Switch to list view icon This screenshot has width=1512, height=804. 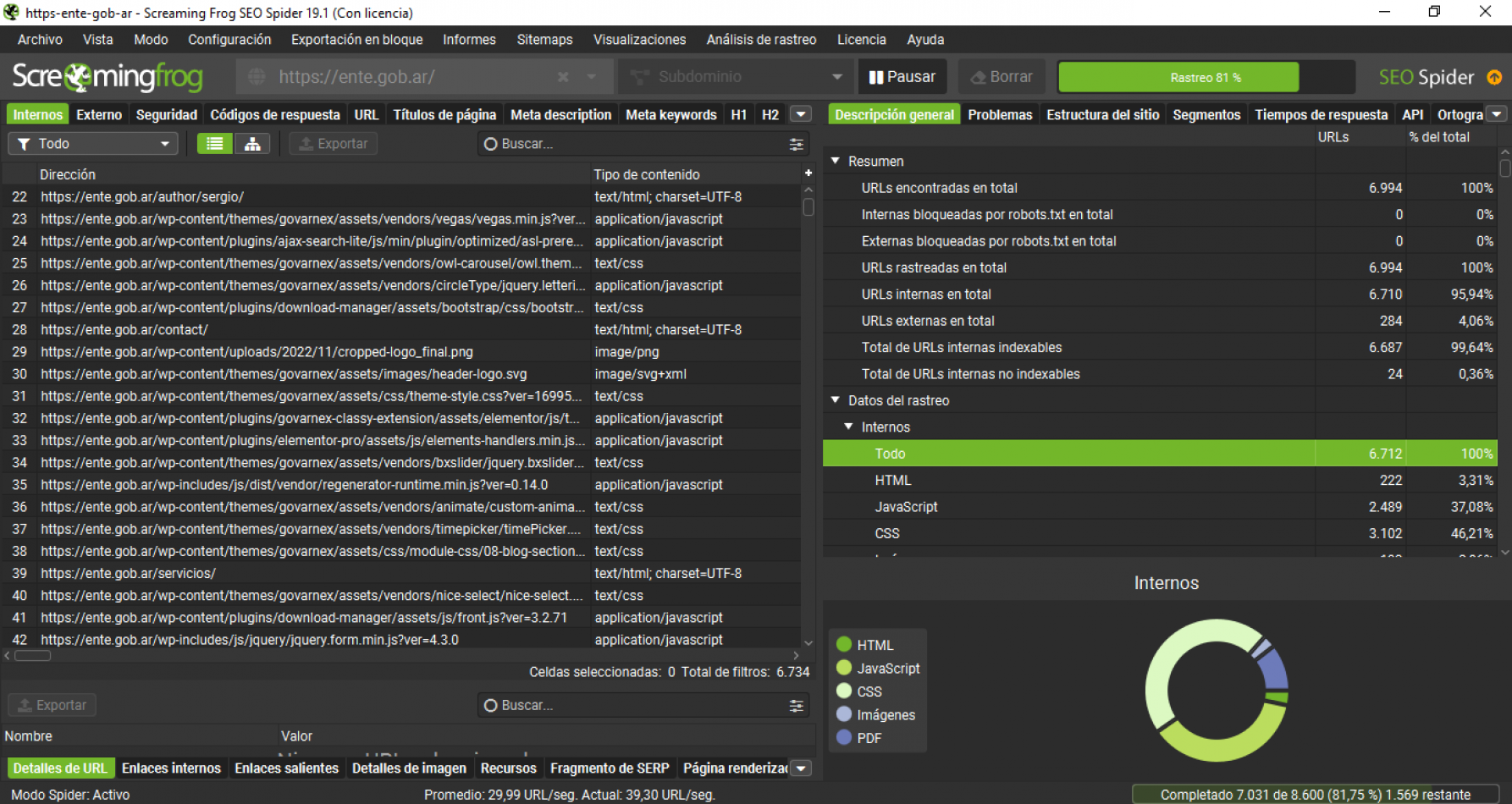[215, 144]
